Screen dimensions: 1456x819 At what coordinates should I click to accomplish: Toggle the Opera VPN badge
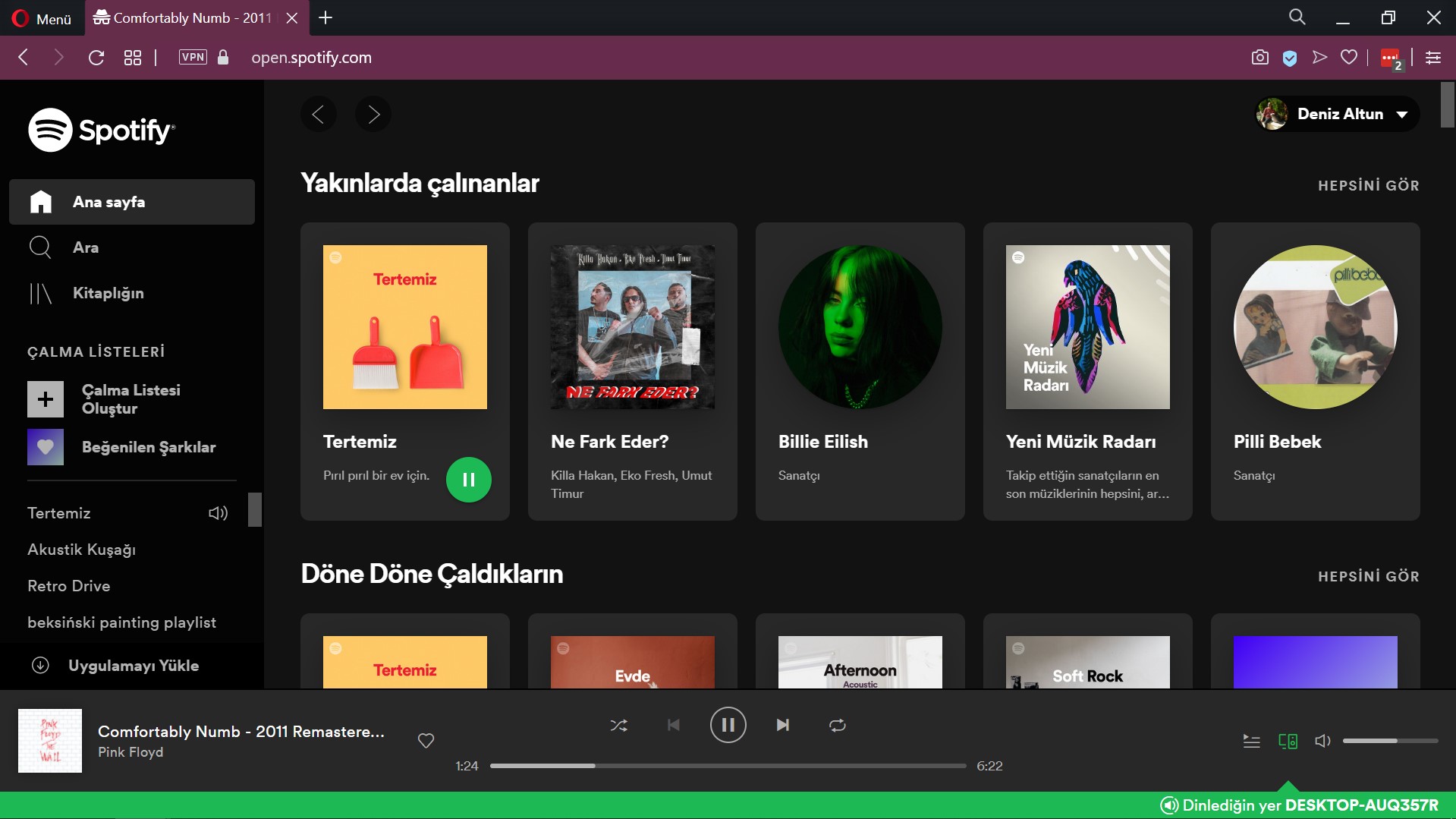pos(193,58)
